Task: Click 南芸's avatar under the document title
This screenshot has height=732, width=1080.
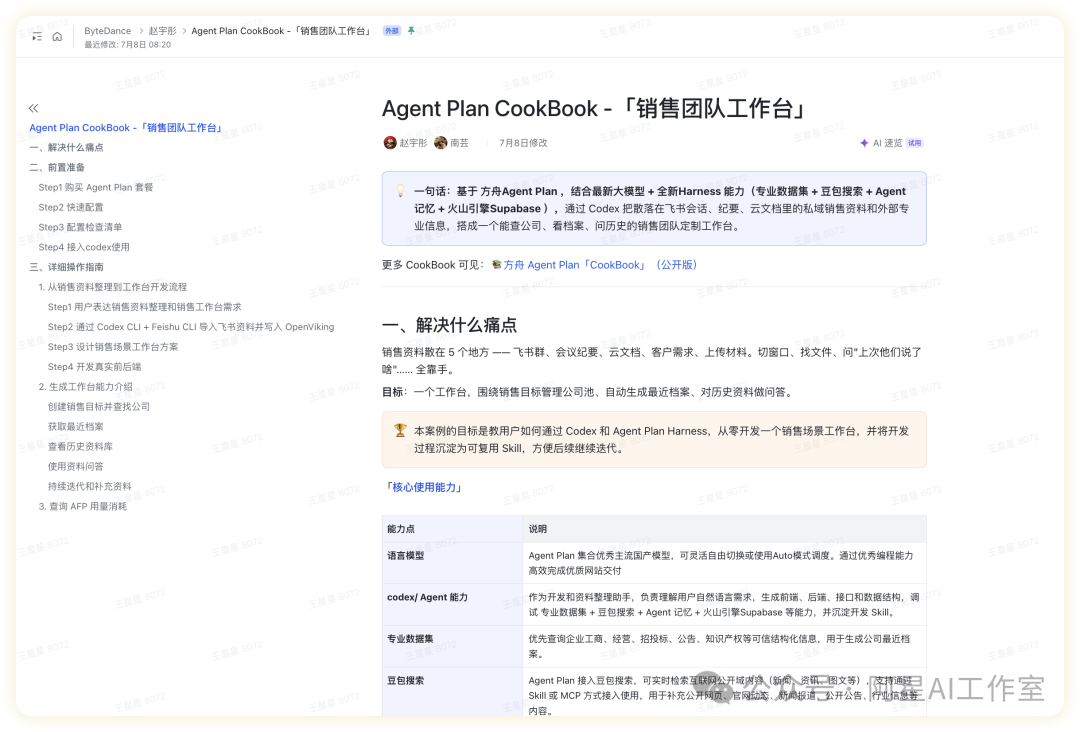Action: (441, 143)
